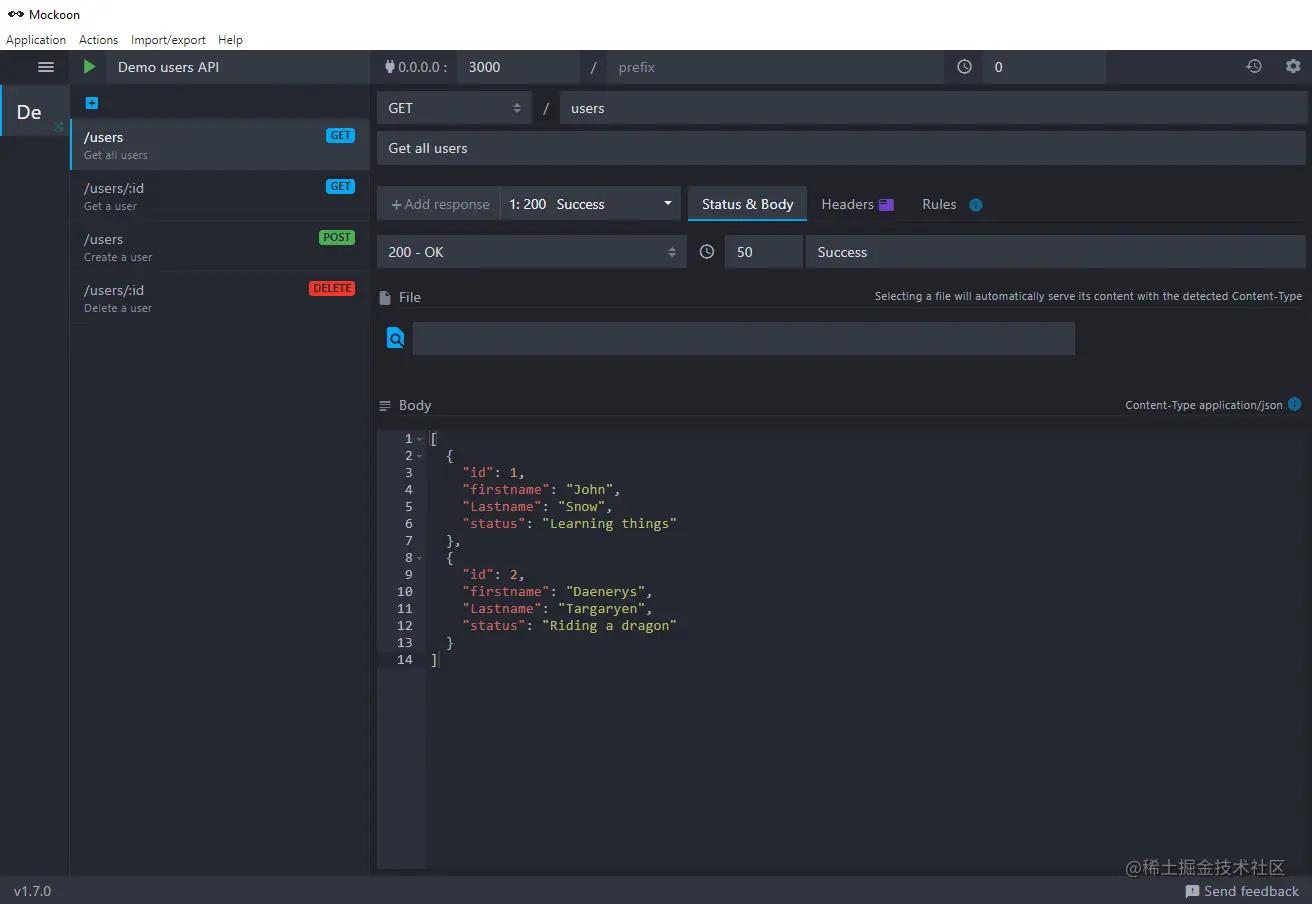Click line number 14 in editor gutter
The width and height of the screenshot is (1312, 904).
click(x=404, y=660)
